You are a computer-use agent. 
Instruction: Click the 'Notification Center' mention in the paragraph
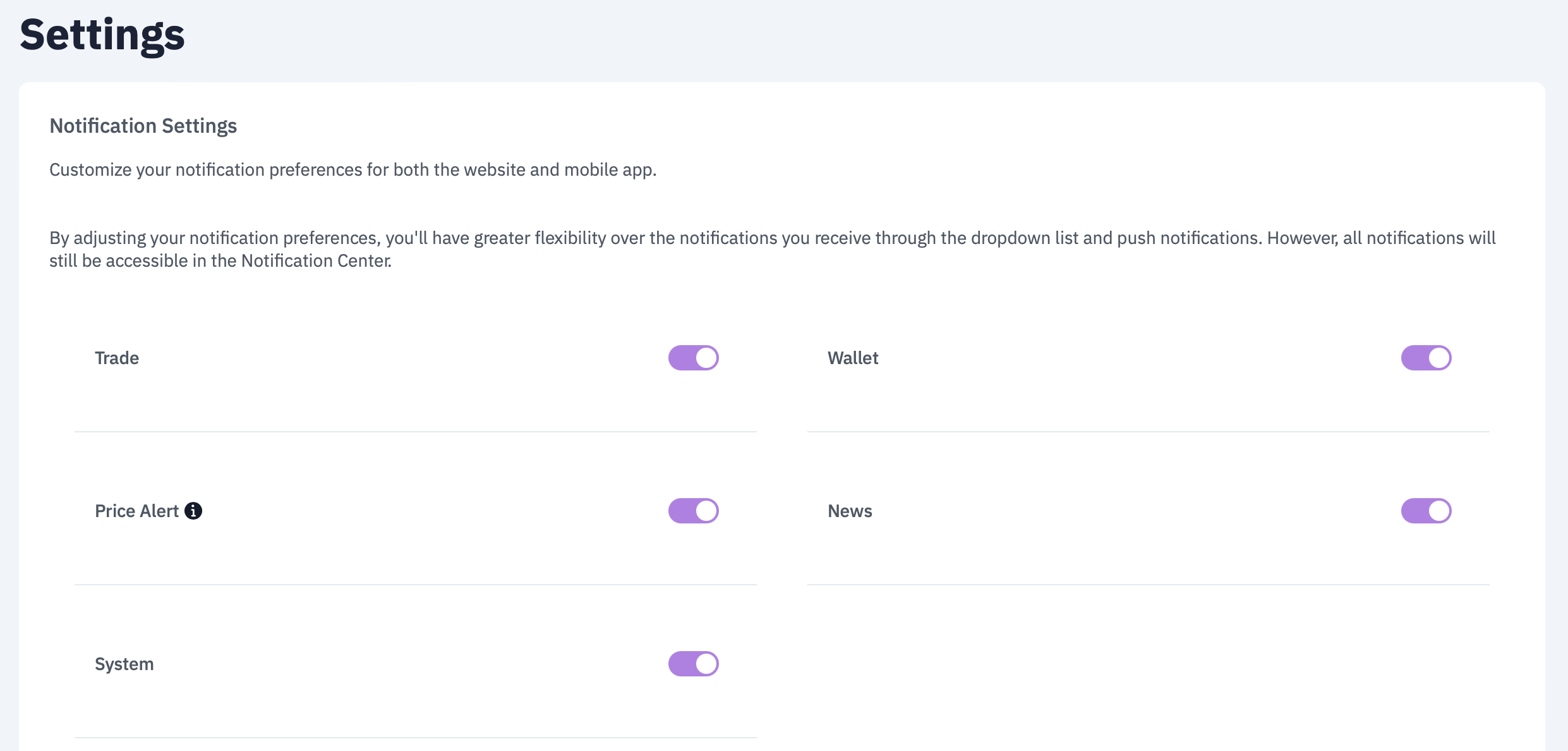315,260
